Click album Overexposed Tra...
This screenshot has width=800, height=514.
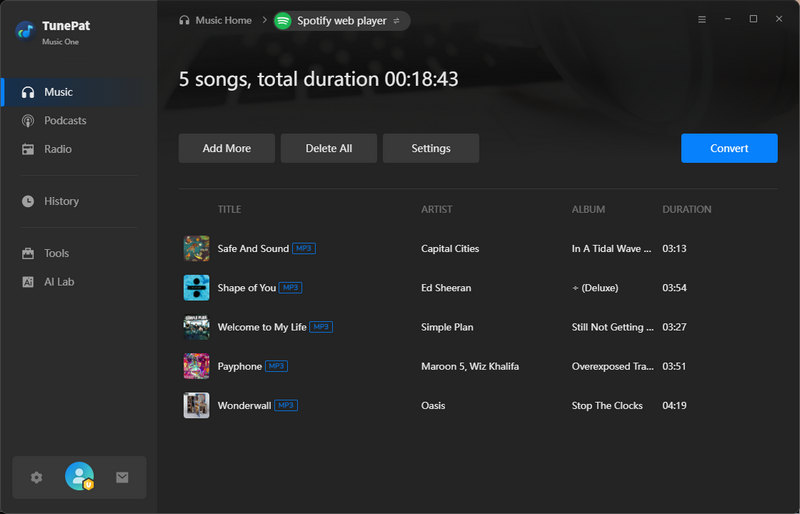(x=612, y=366)
